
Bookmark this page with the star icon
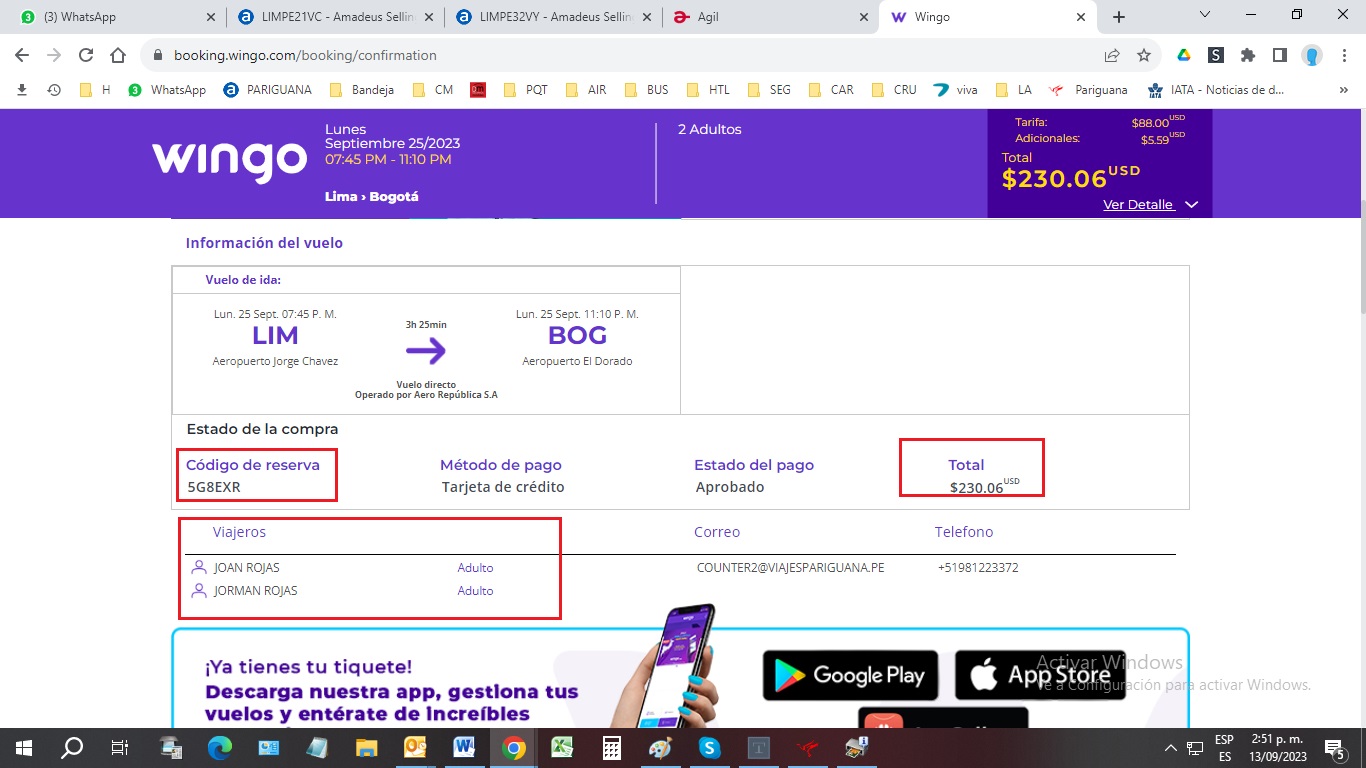pos(1144,55)
